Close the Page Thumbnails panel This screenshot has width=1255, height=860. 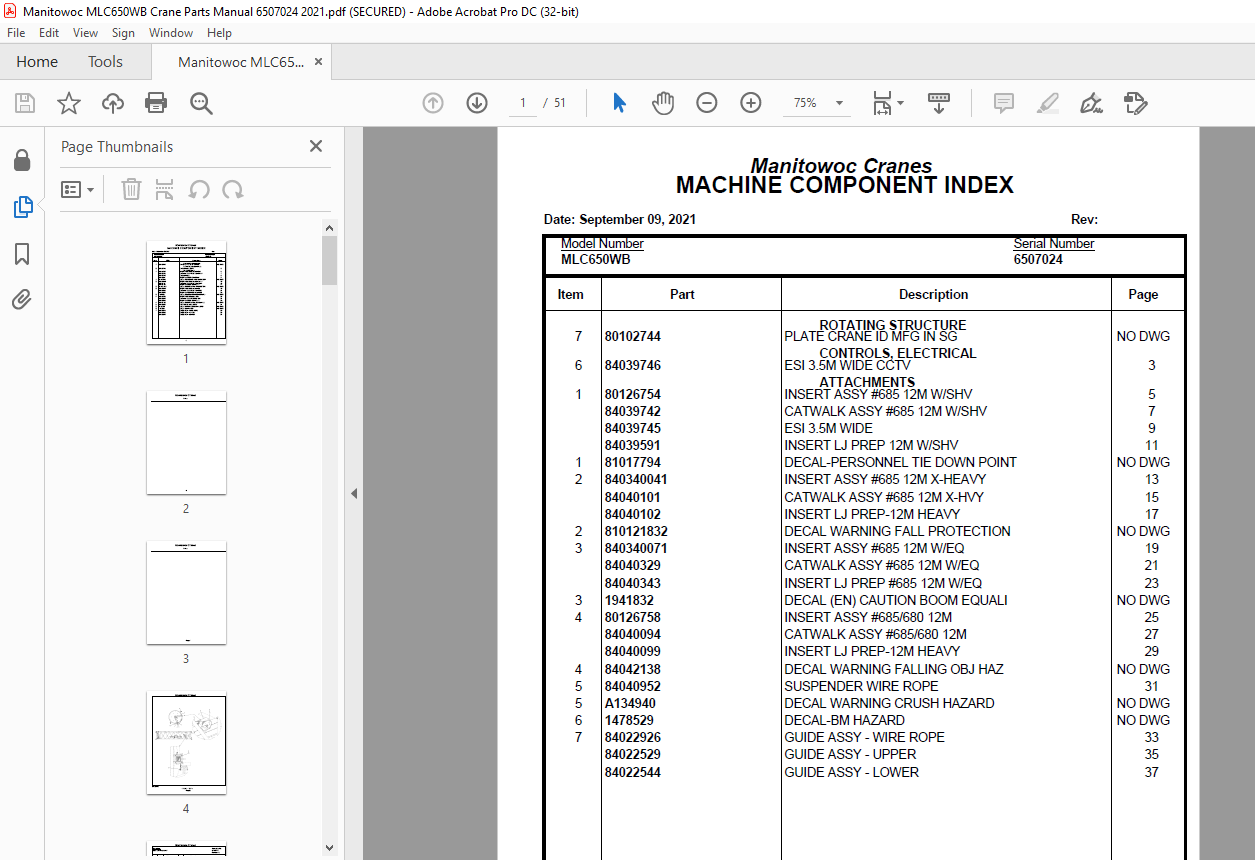(x=316, y=146)
